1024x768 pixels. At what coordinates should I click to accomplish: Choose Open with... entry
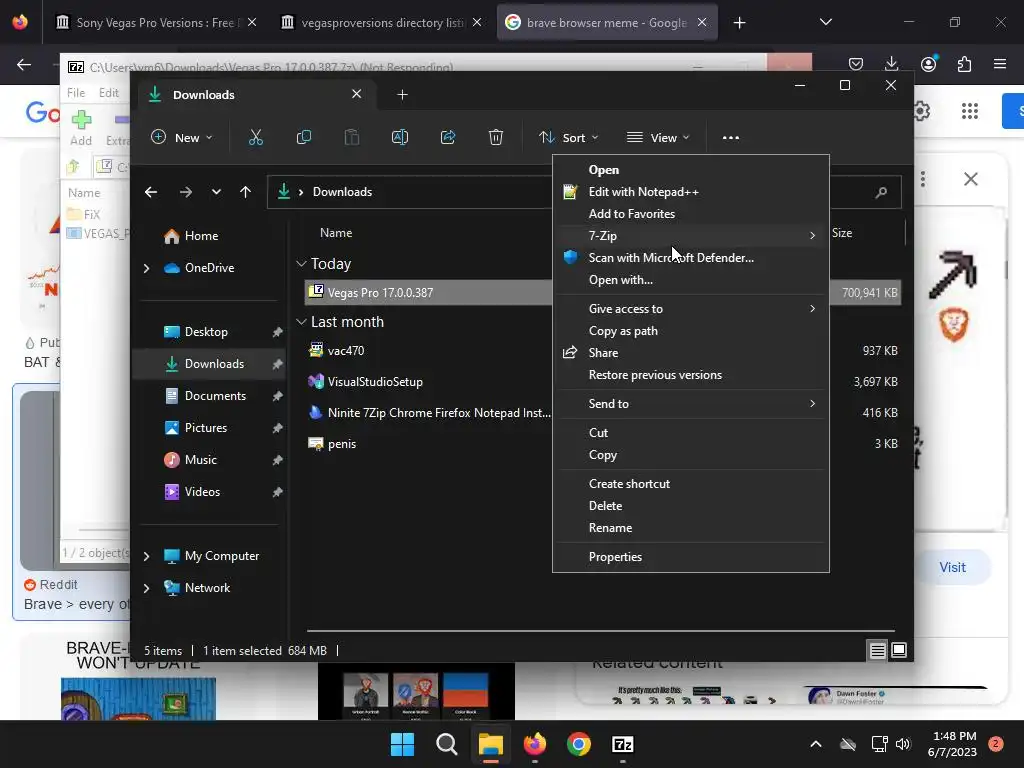click(691, 280)
